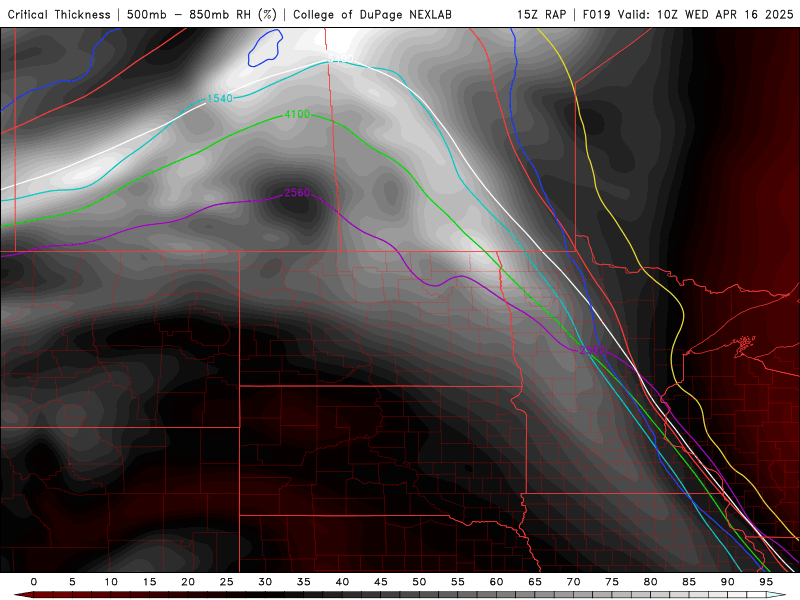
Task: Click the "95" tick on the RH color scale
Action: [x=766, y=582]
